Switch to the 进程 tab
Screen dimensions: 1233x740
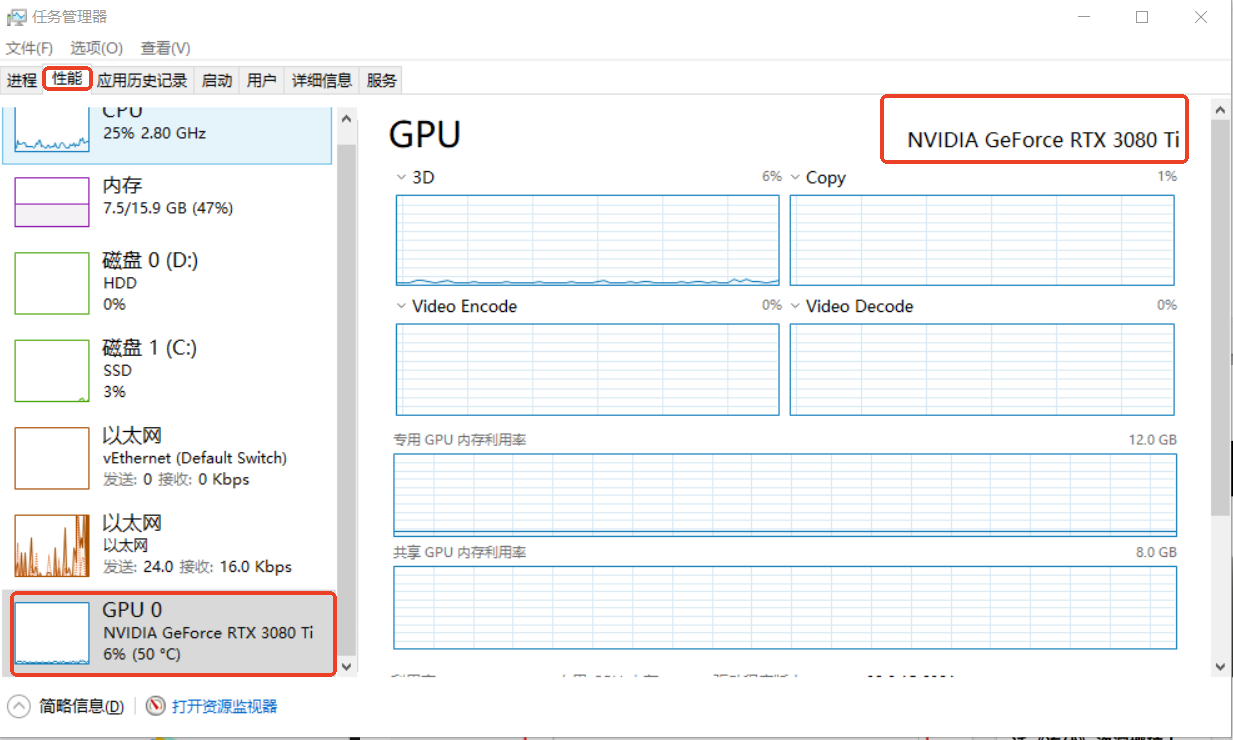tap(22, 81)
